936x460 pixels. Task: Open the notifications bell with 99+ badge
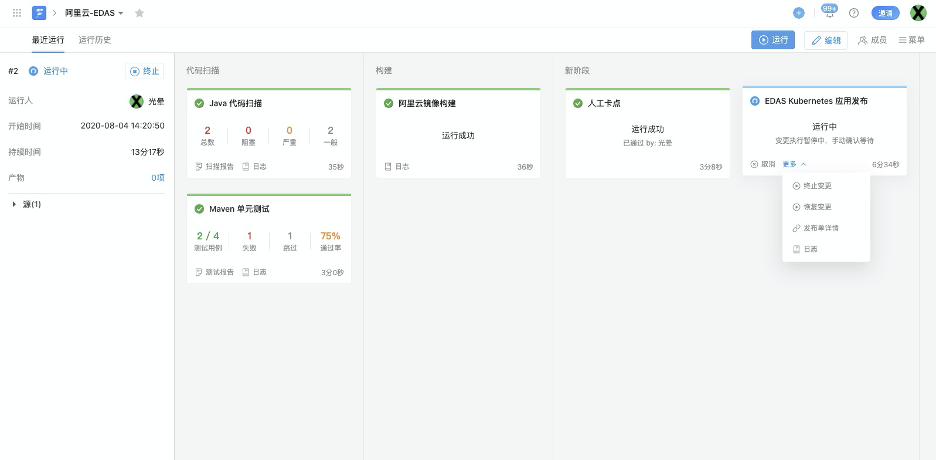[x=829, y=11]
